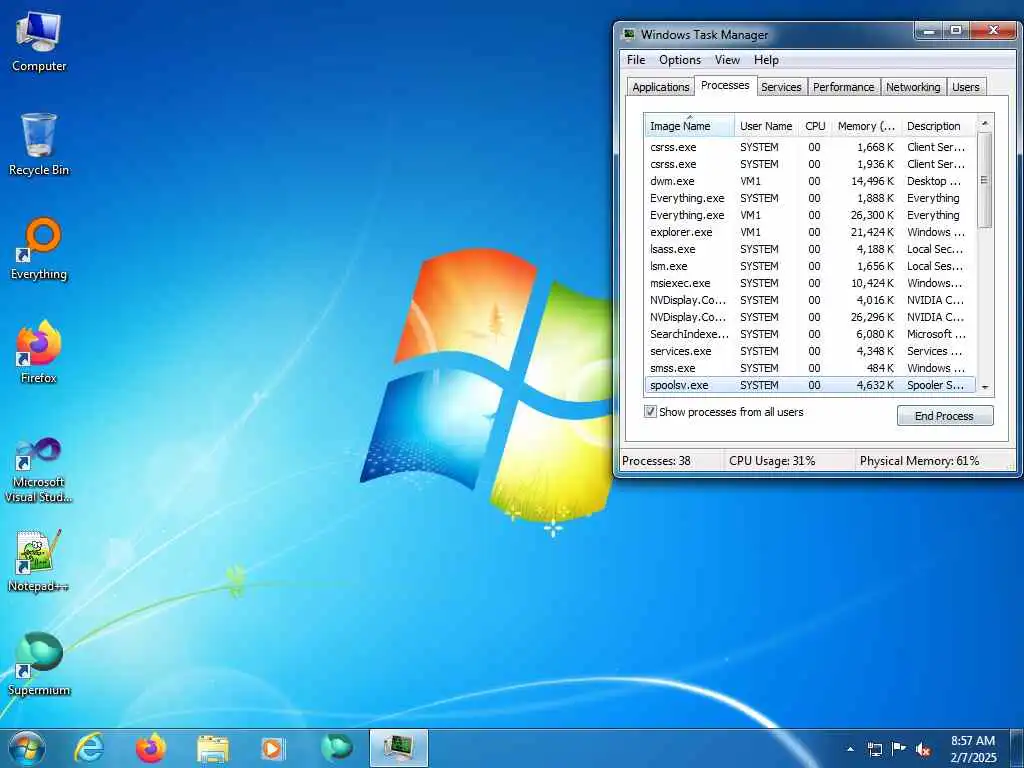The height and width of the screenshot is (768, 1024).
Task: Sort processes by CPU column header
Action: pos(814,125)
